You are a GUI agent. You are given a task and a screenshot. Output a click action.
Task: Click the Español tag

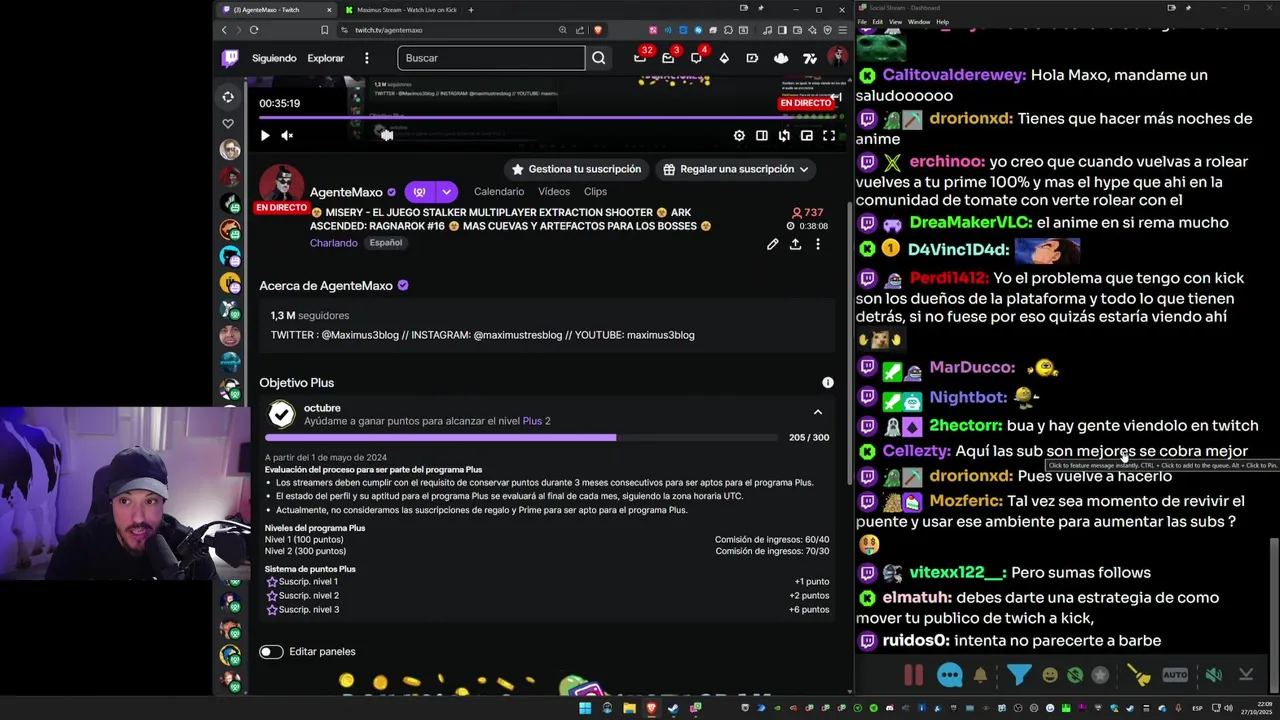point(385,243)
